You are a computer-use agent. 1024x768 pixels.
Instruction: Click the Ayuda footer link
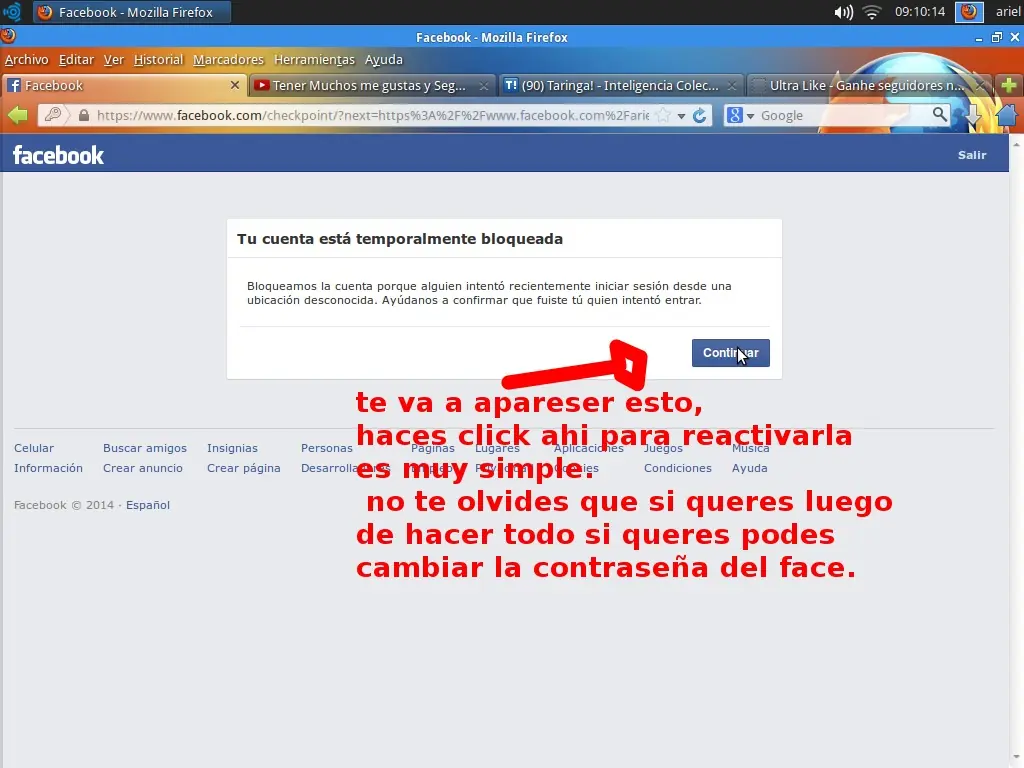749,468
